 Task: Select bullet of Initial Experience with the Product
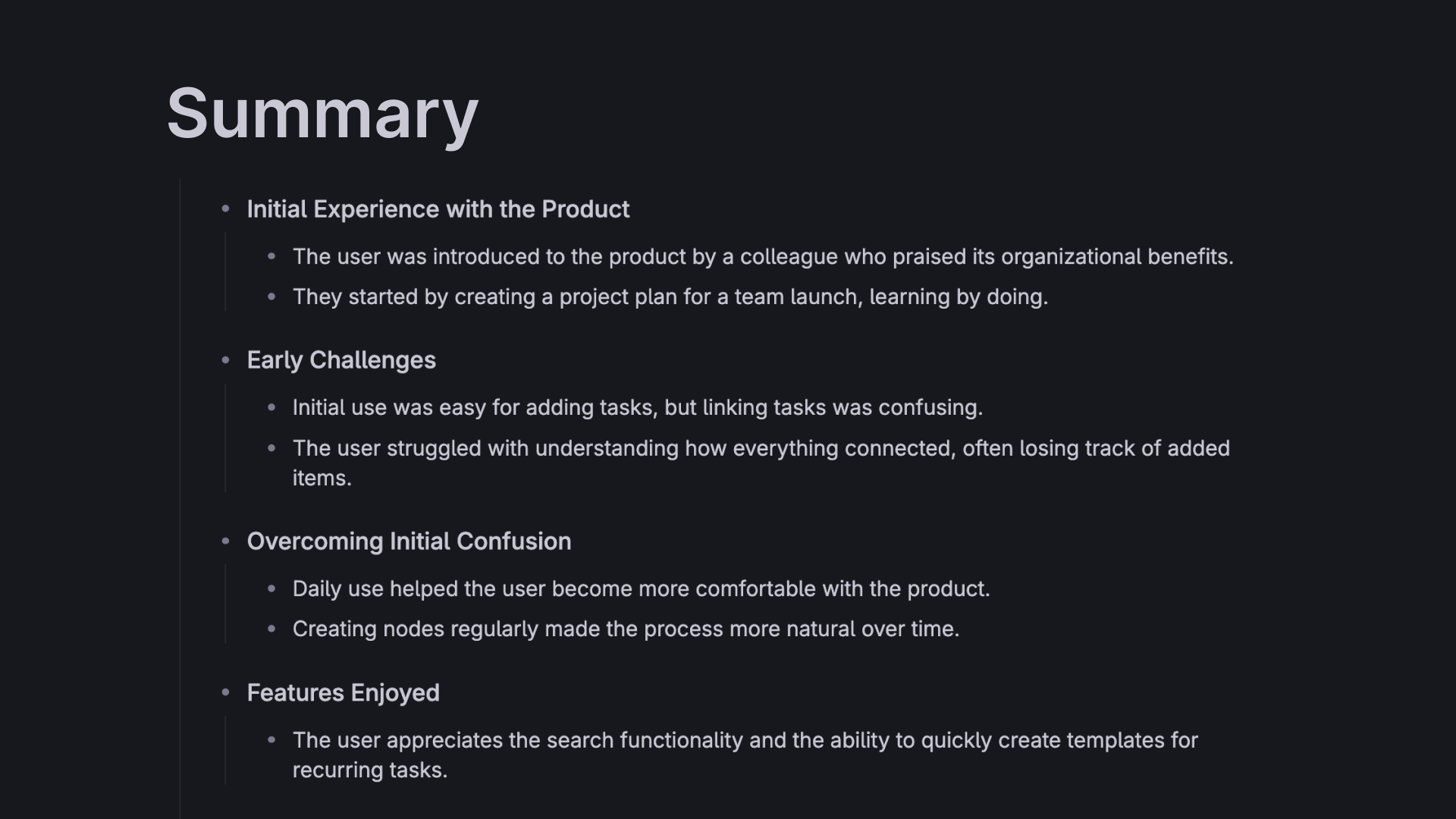(225, 209)
